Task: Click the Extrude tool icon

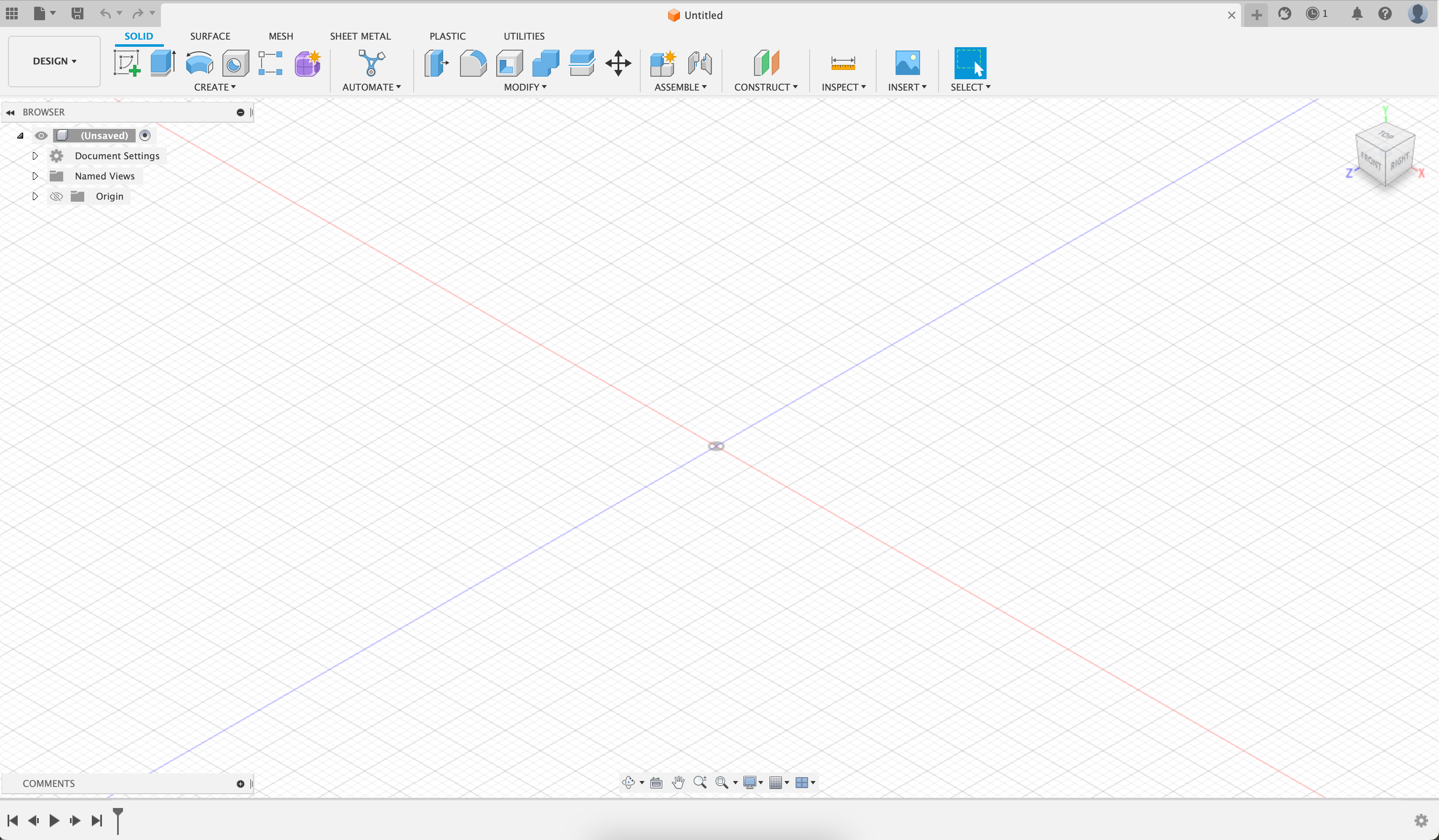Action: [163, 63]
